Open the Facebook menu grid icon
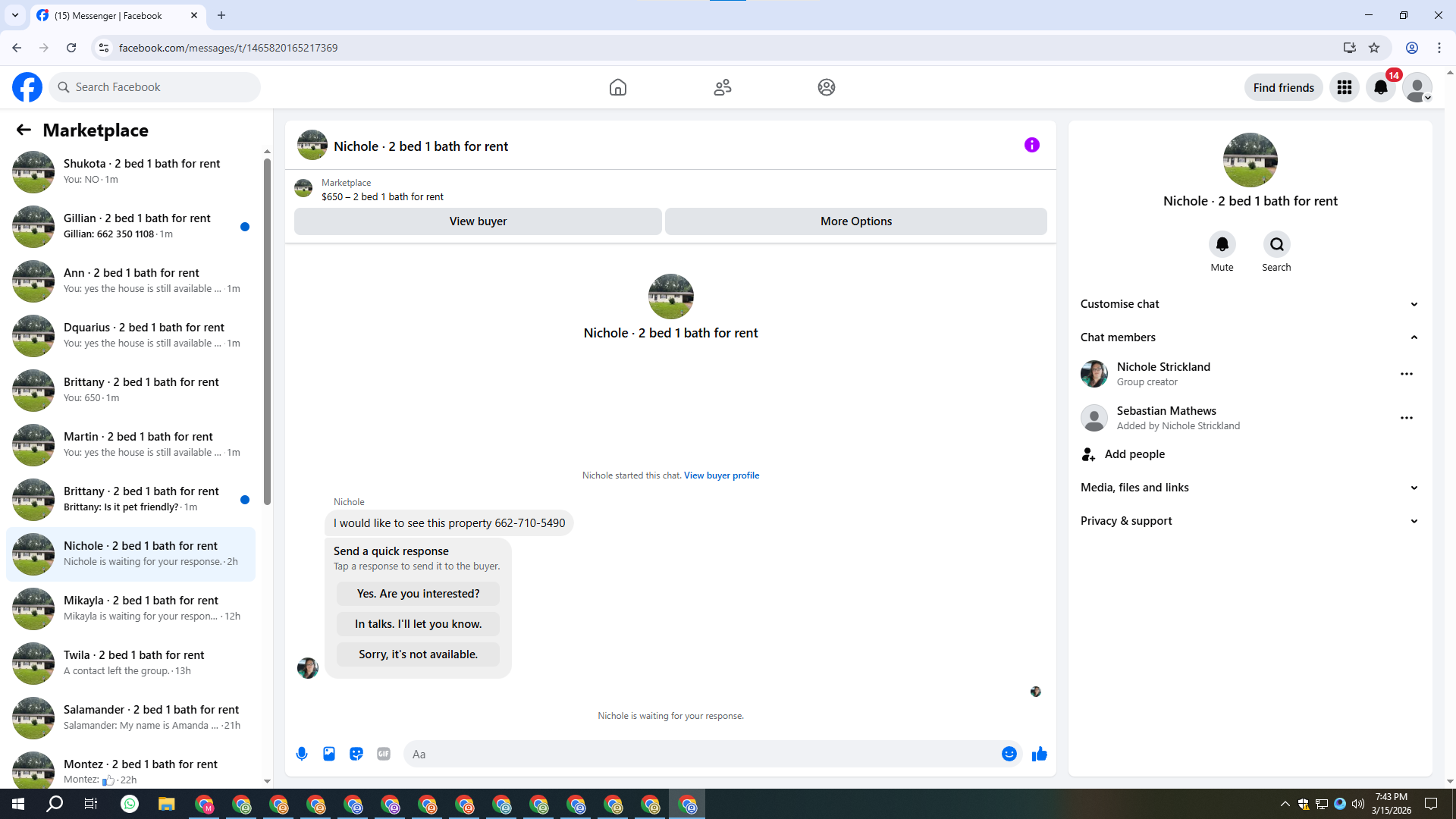1456x819 pixels. pos(1345,87)
